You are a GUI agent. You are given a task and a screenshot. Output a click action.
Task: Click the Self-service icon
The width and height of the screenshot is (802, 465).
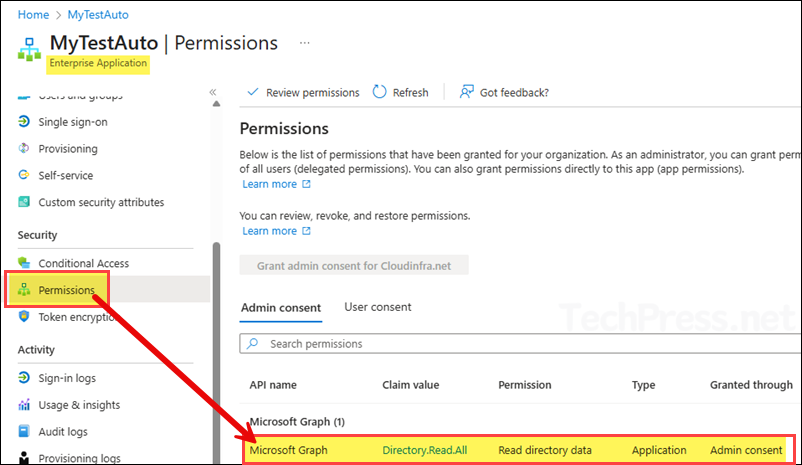point(25,175)
